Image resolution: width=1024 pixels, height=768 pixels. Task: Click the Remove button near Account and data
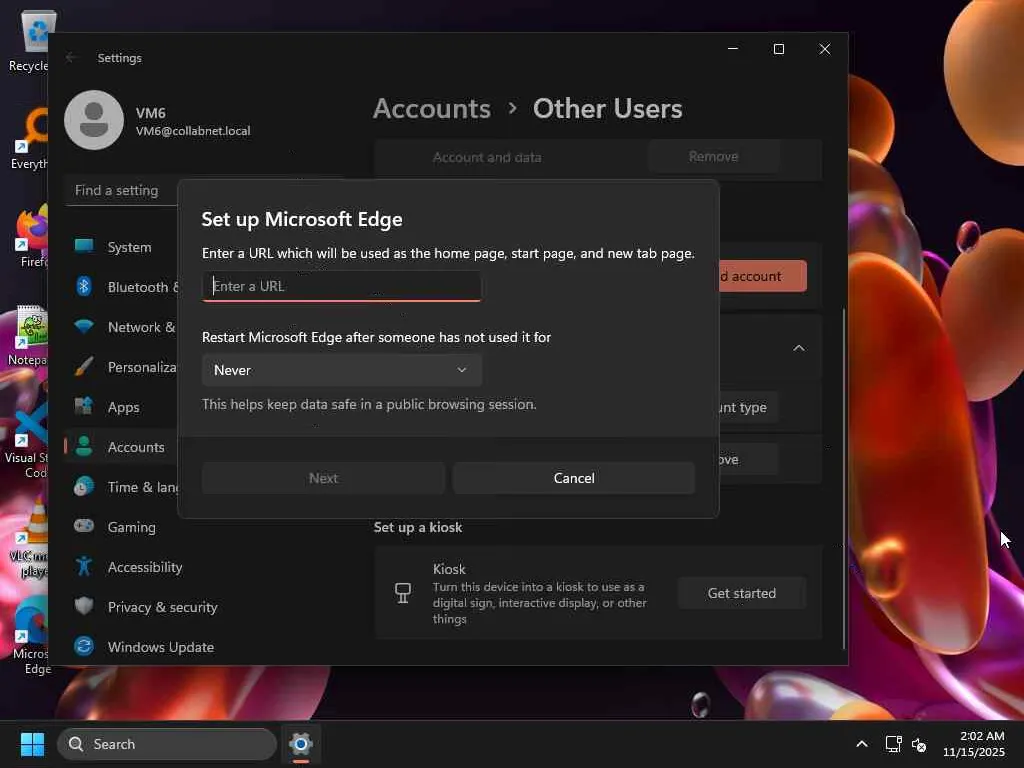[713, 157]
